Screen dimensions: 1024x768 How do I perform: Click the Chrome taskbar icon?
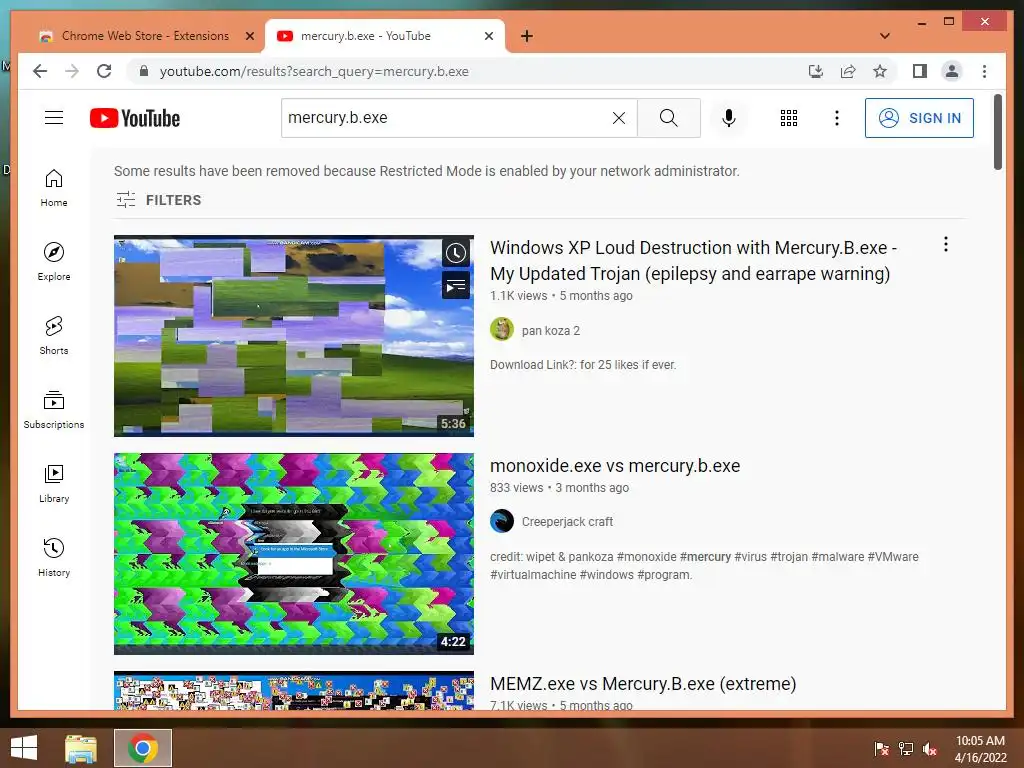tap(143, 748)
